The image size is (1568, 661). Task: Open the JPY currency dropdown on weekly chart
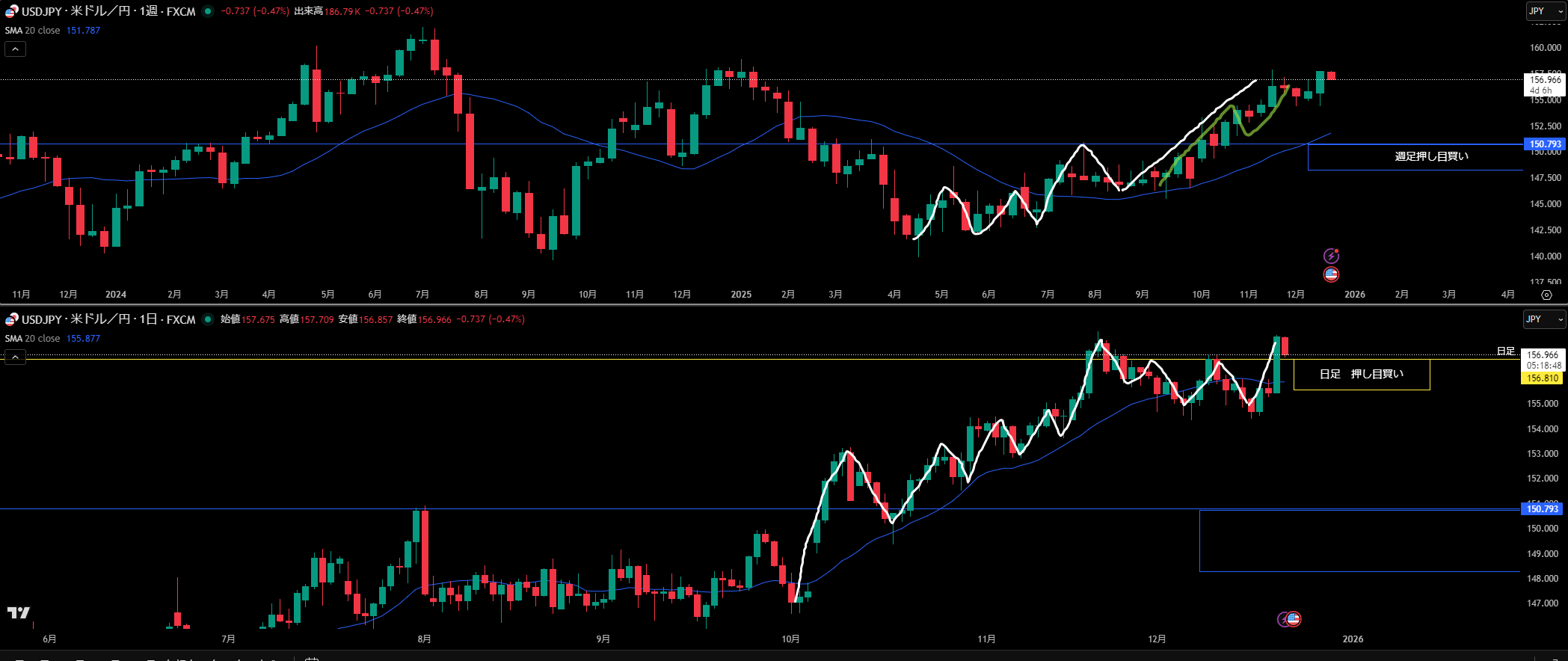[x=1545, y=11]
